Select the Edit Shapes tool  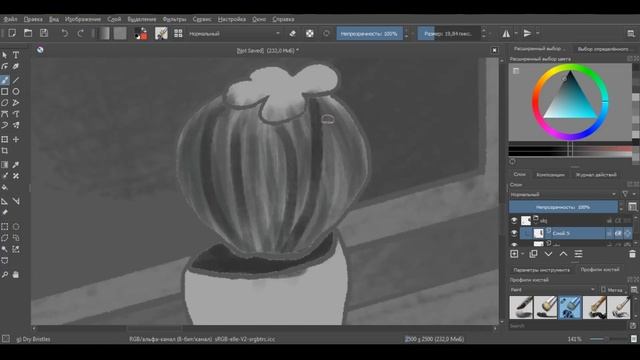[x=4, y=66]
